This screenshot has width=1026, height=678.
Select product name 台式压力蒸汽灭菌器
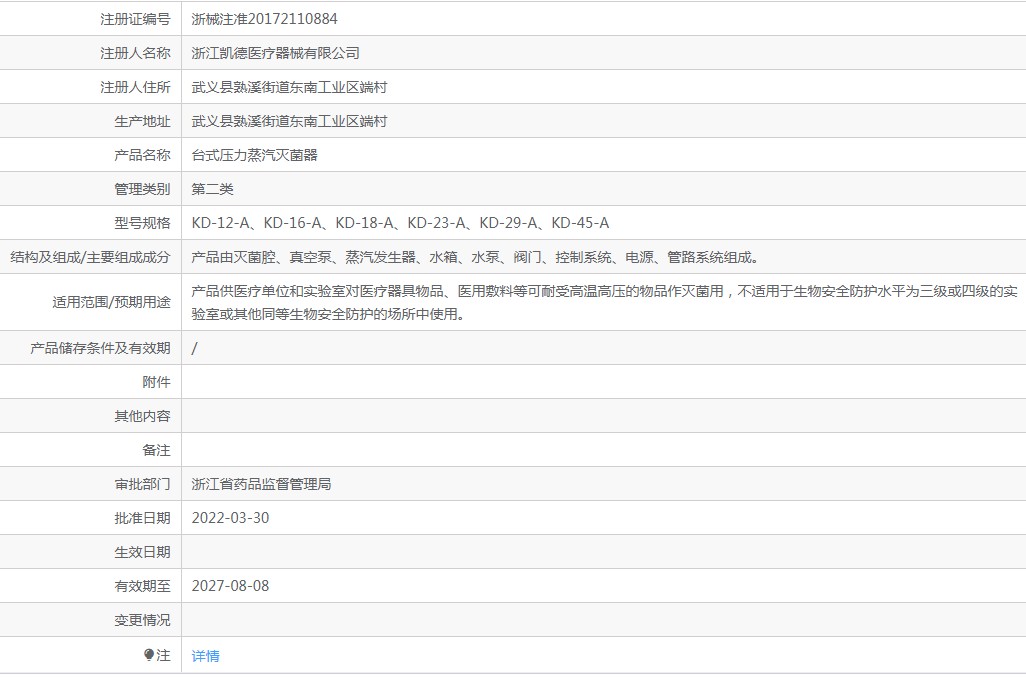tap(255, 155)
